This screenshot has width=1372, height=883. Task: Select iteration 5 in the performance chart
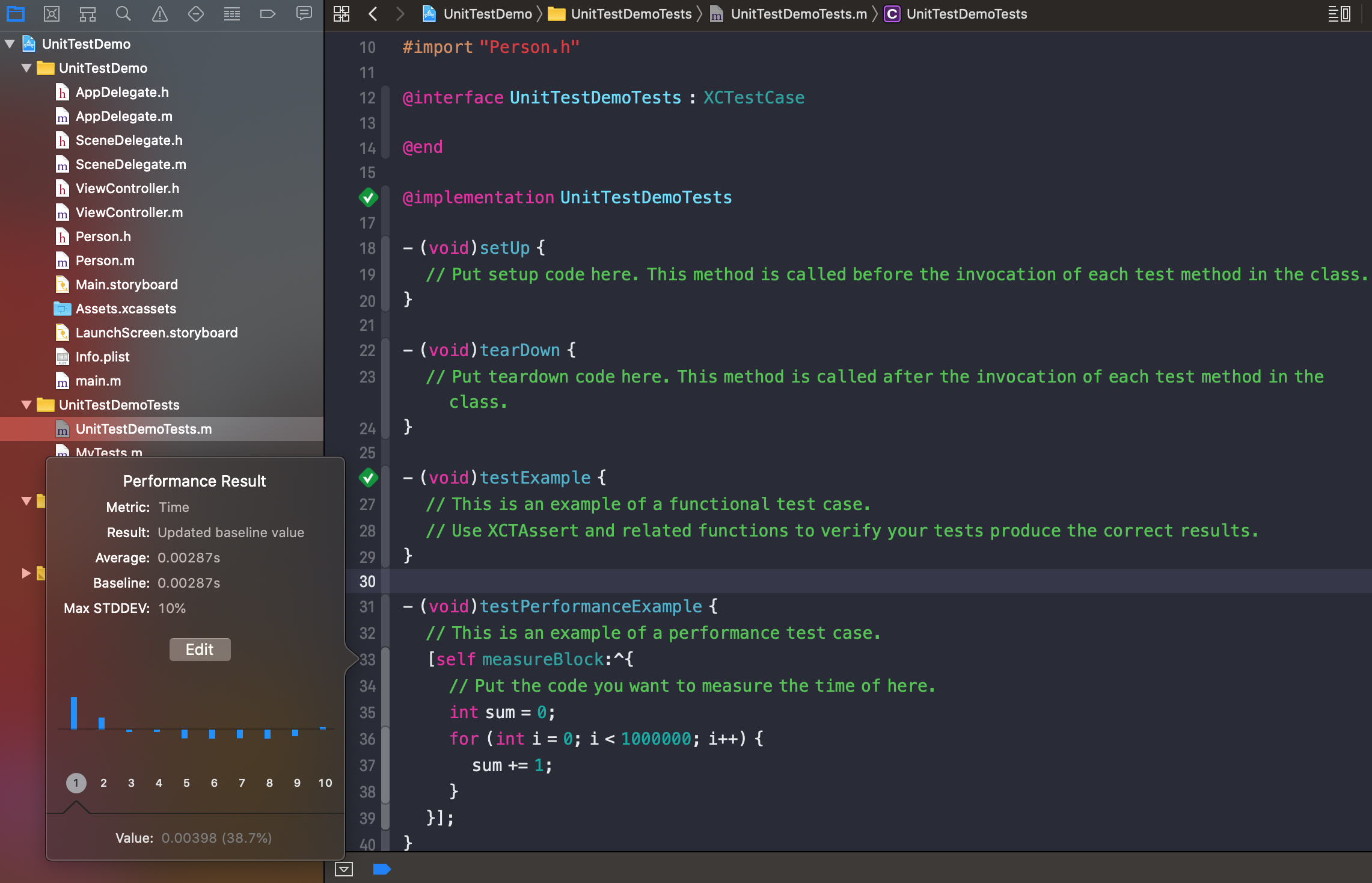(186, 783)
